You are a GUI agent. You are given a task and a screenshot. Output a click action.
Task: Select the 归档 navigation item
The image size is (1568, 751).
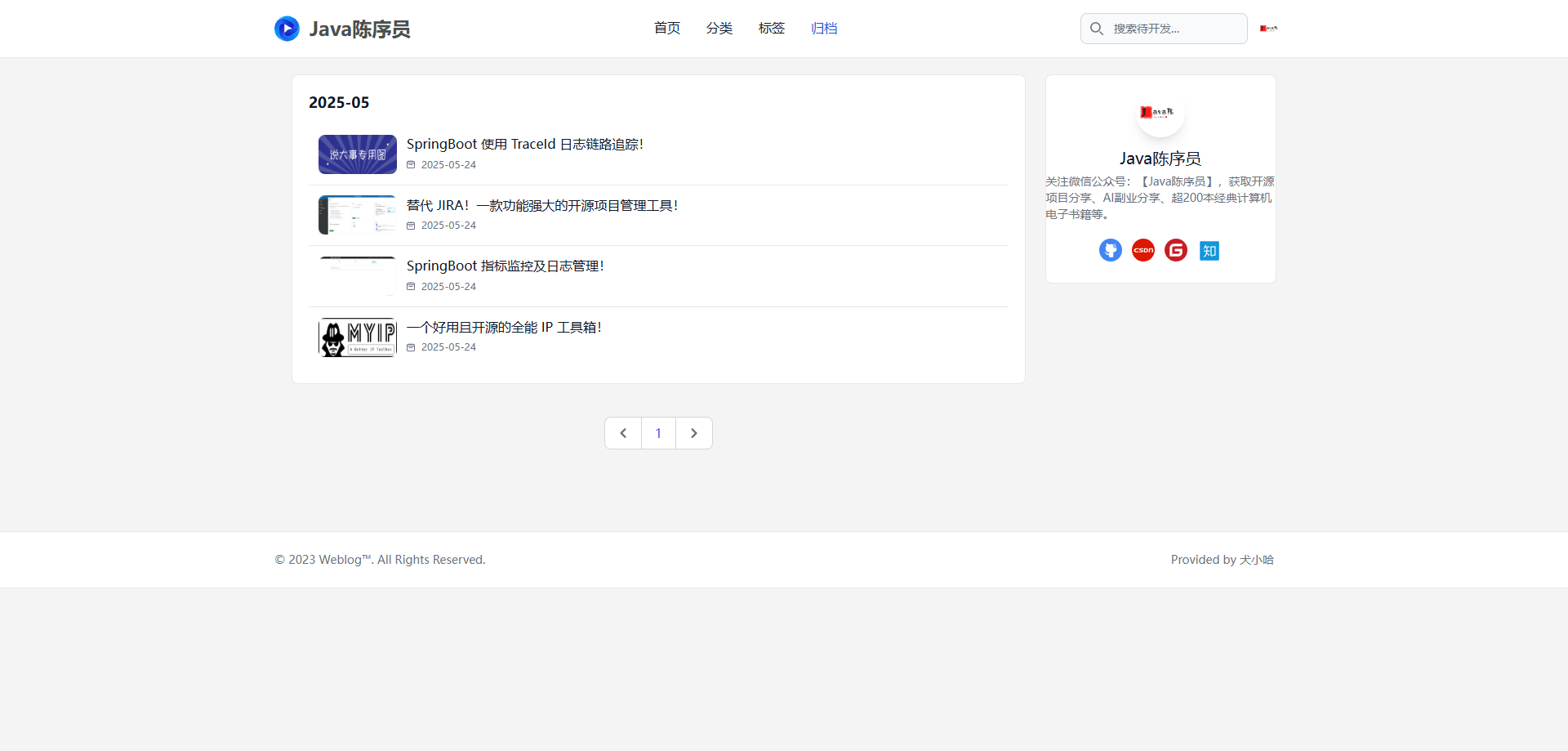[x=823, y=29]
